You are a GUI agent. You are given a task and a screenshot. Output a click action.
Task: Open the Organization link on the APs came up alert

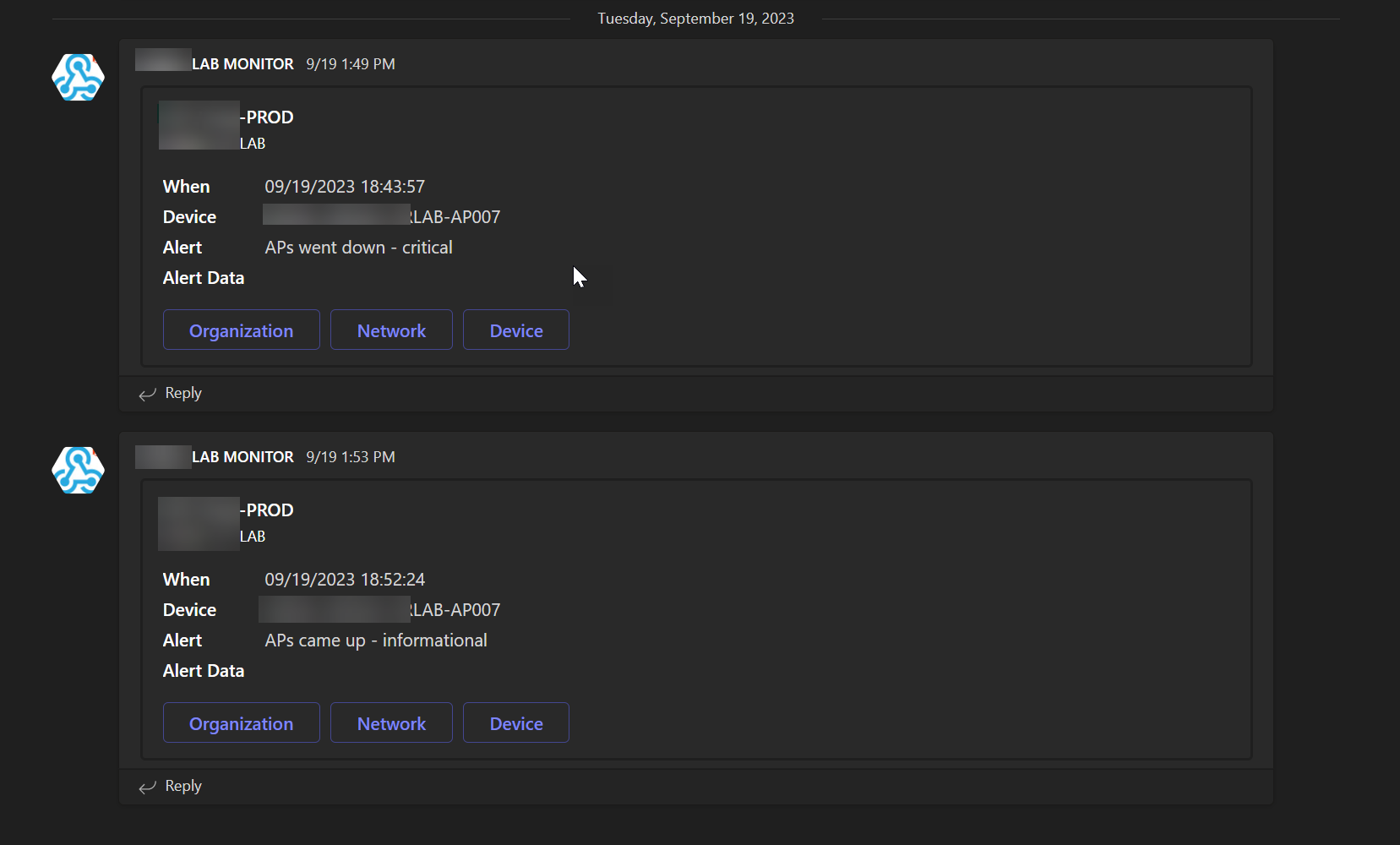241,722
